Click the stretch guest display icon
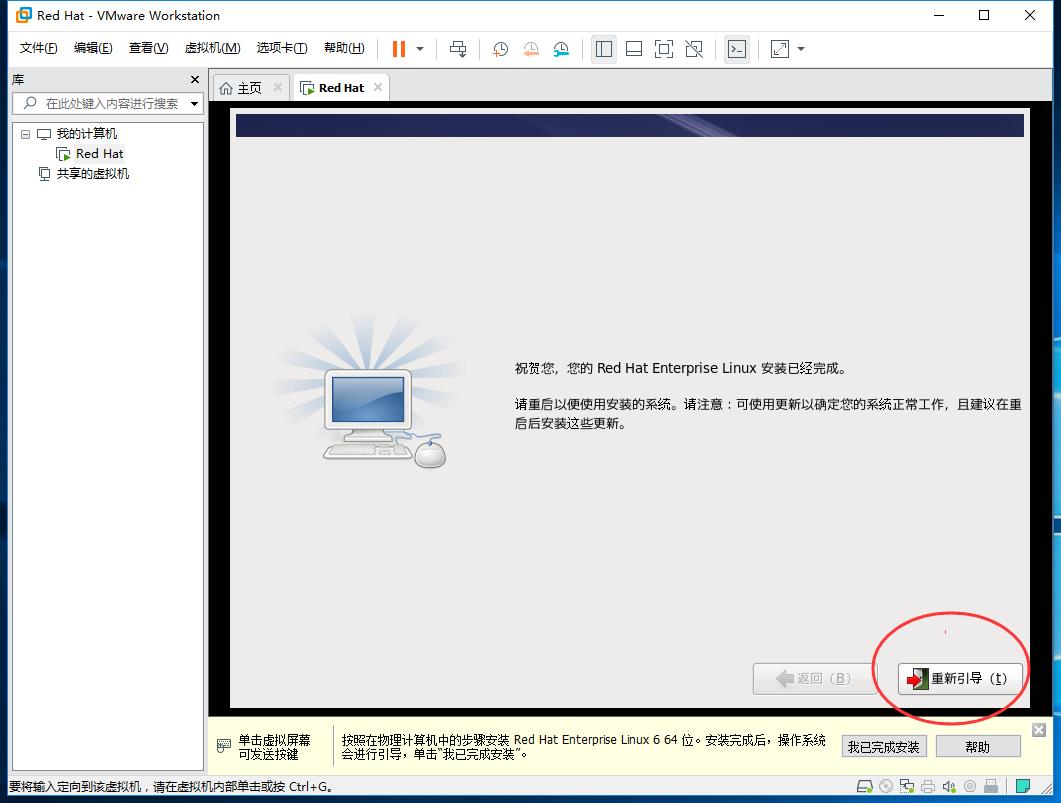 pyautogui.click(x=780, y=49)
